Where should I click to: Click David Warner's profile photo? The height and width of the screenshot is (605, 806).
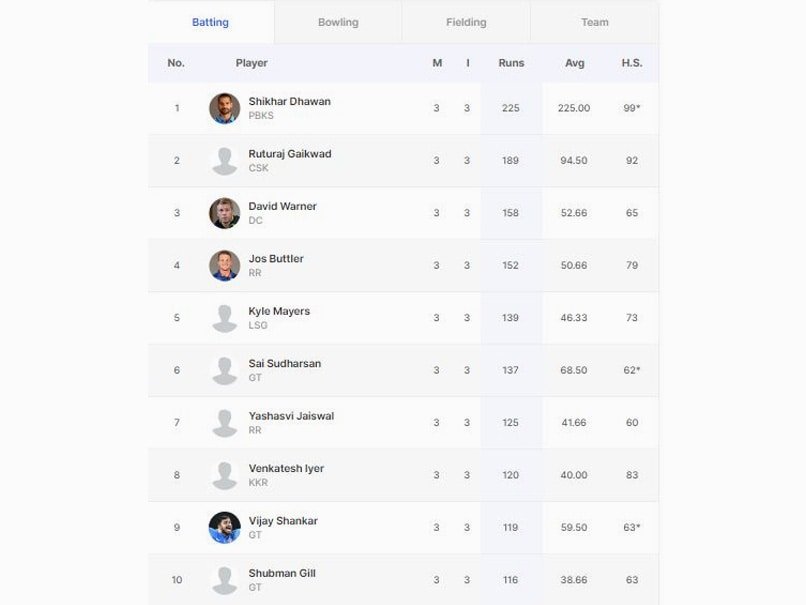pyautogui.click(x=224, y=213)
